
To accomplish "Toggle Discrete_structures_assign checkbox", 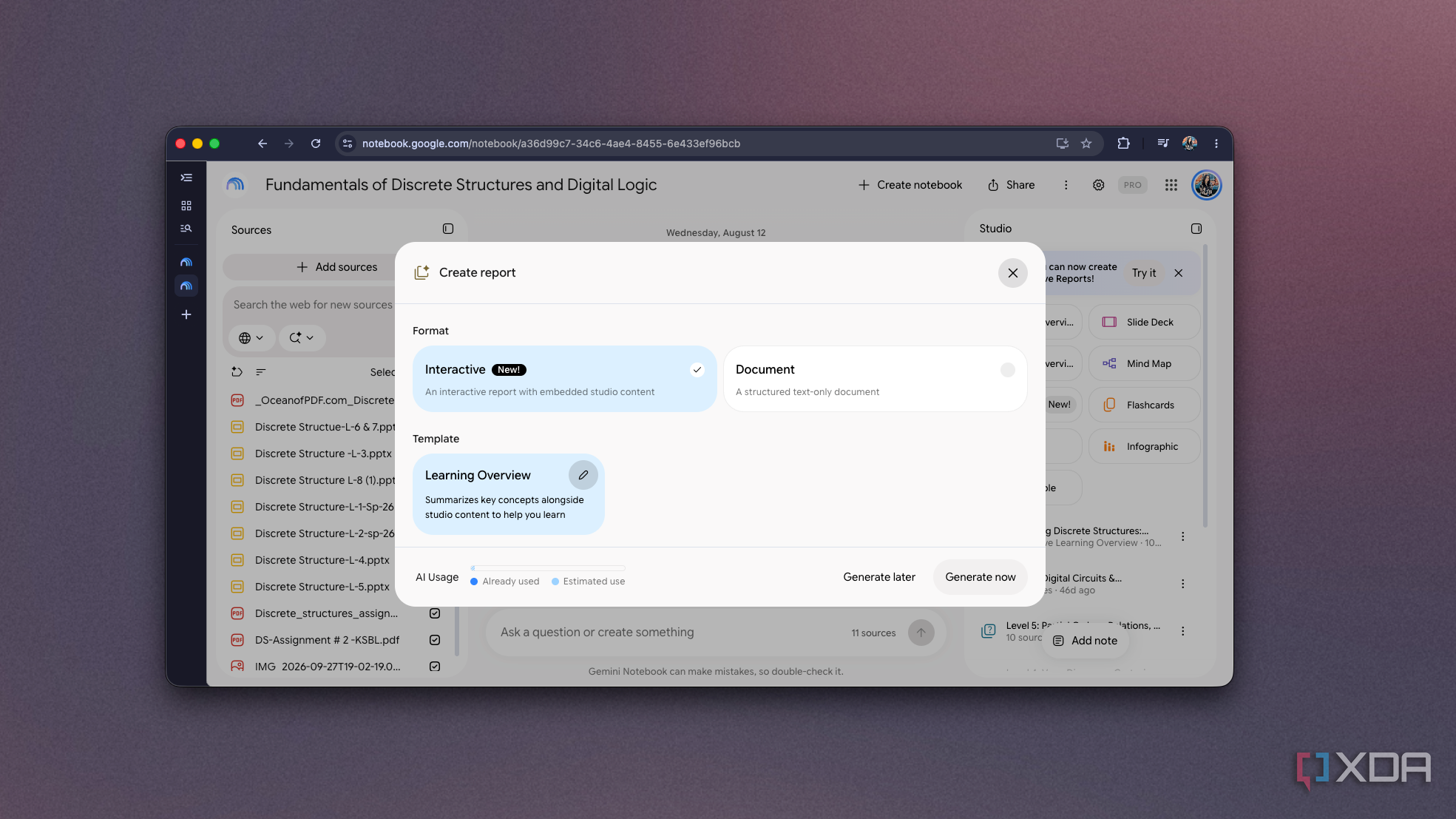I will (435, 613).
